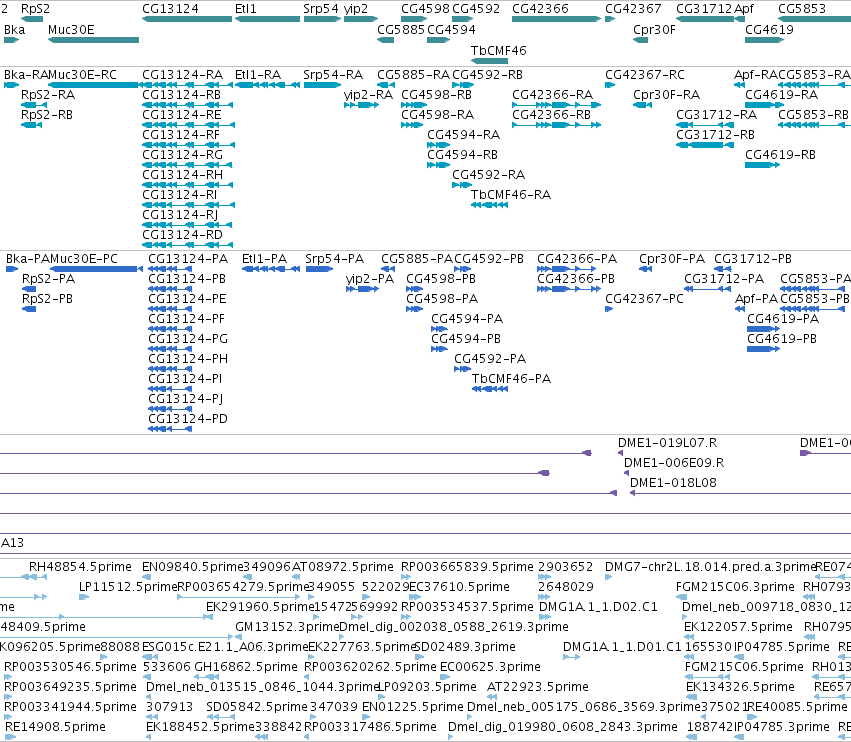Select the TbCMF46-PA protein label
This screenshot has height=742, width=851.
(x=511, y=379)
